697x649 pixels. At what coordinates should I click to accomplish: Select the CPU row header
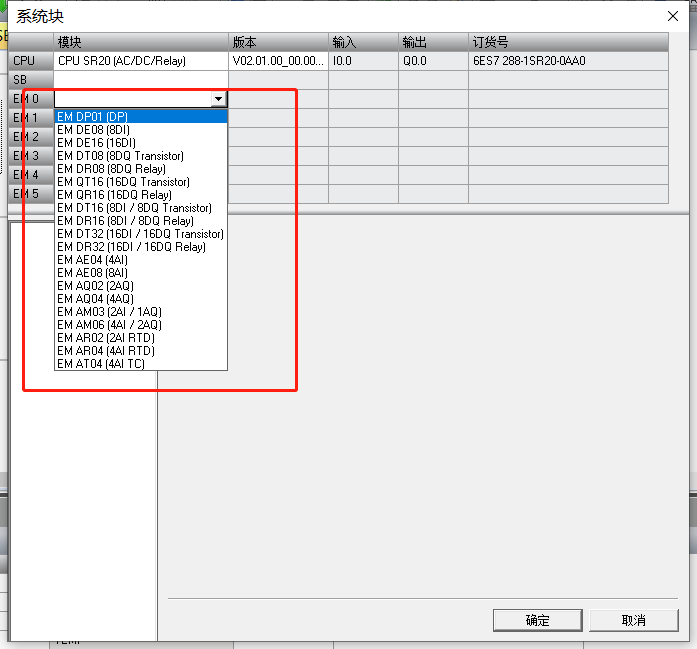[x=31, y=61]
